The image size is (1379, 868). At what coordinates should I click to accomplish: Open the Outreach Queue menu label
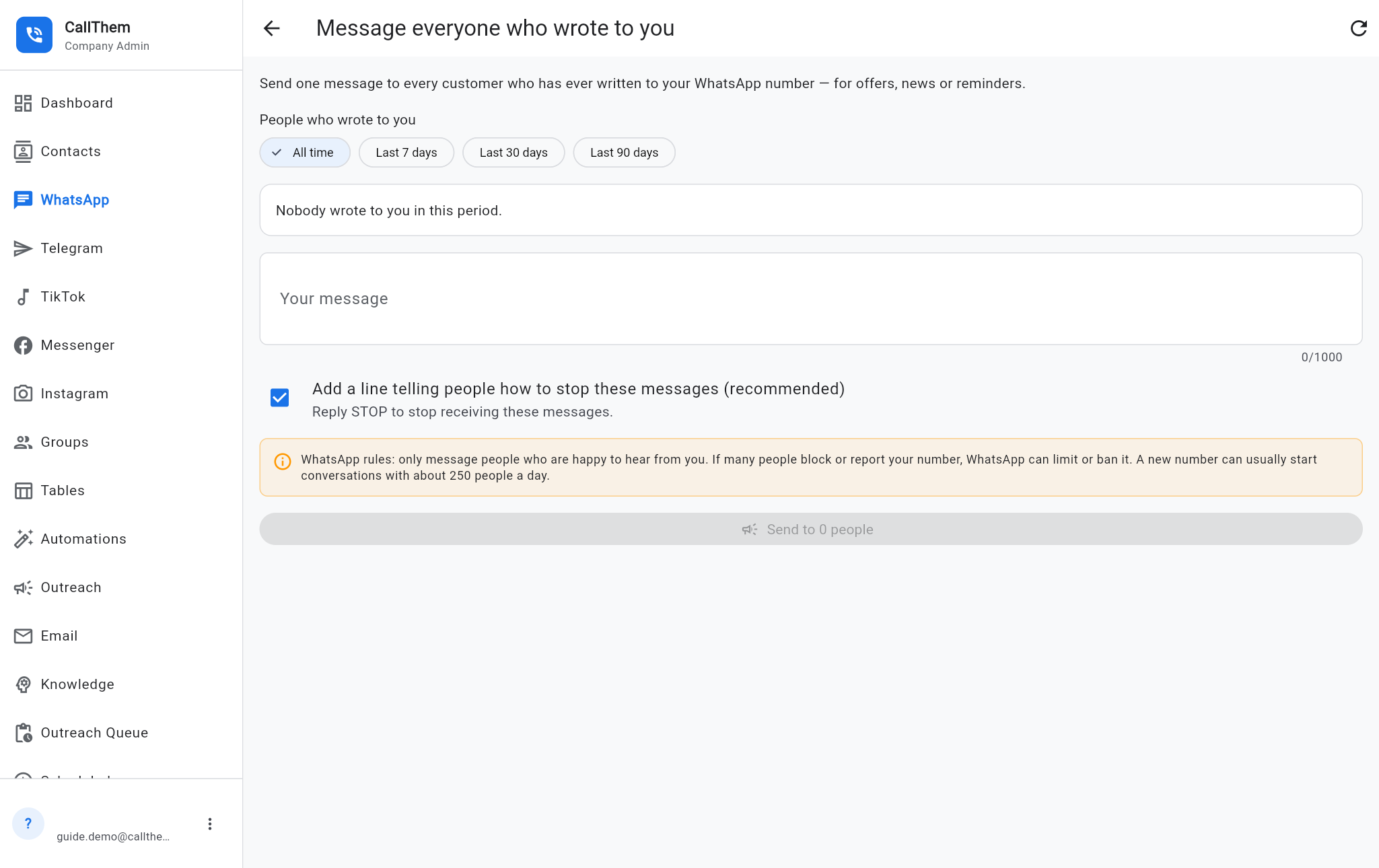point(94,733)
